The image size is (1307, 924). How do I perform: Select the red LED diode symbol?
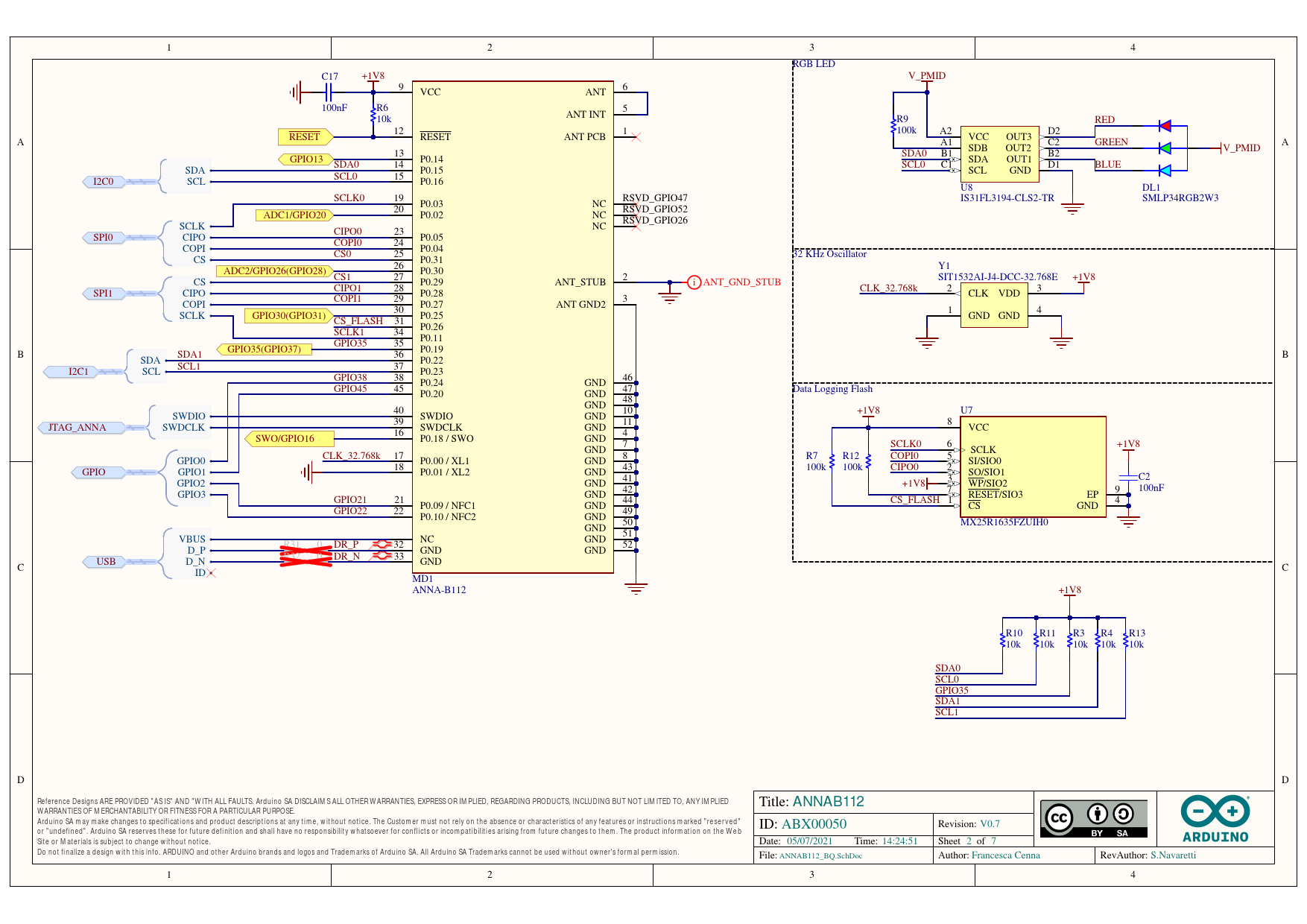(x=1165, y=126)
